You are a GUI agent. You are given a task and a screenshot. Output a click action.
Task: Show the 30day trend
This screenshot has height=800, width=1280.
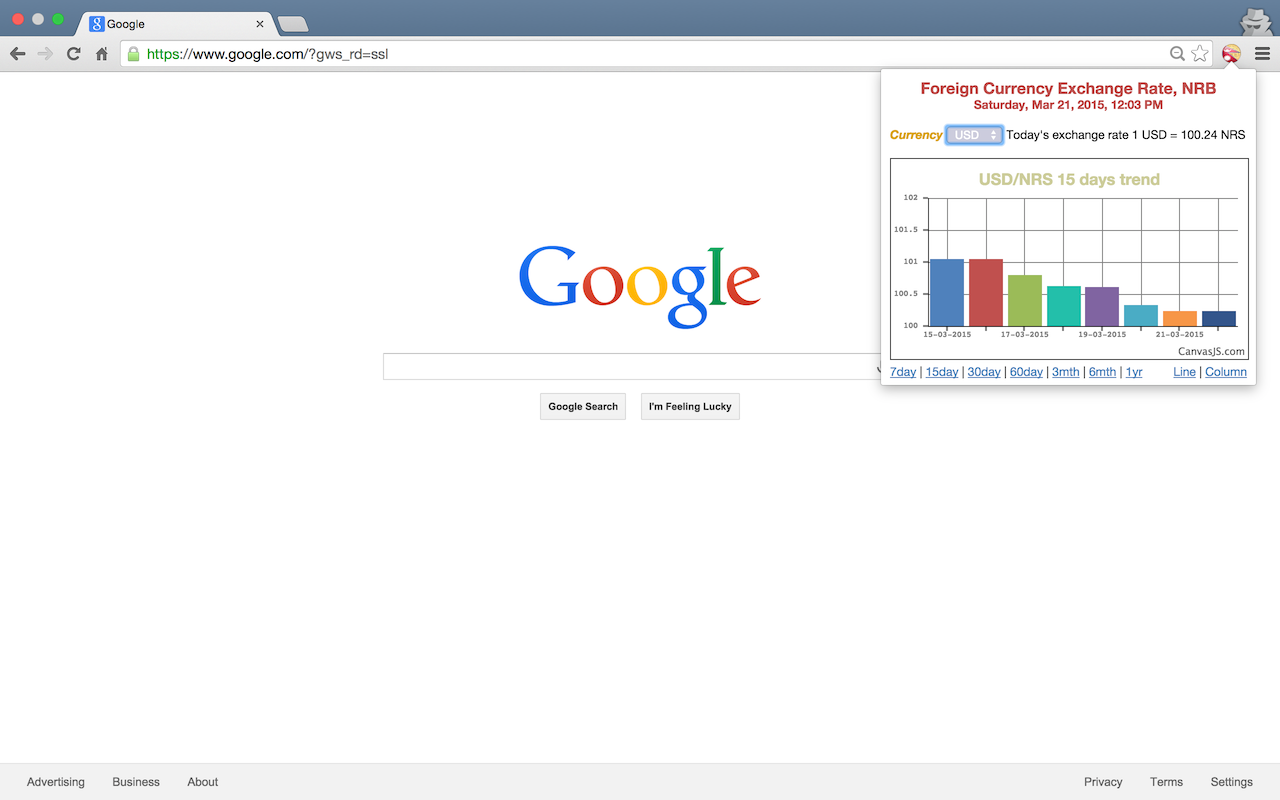click(984, 372)
